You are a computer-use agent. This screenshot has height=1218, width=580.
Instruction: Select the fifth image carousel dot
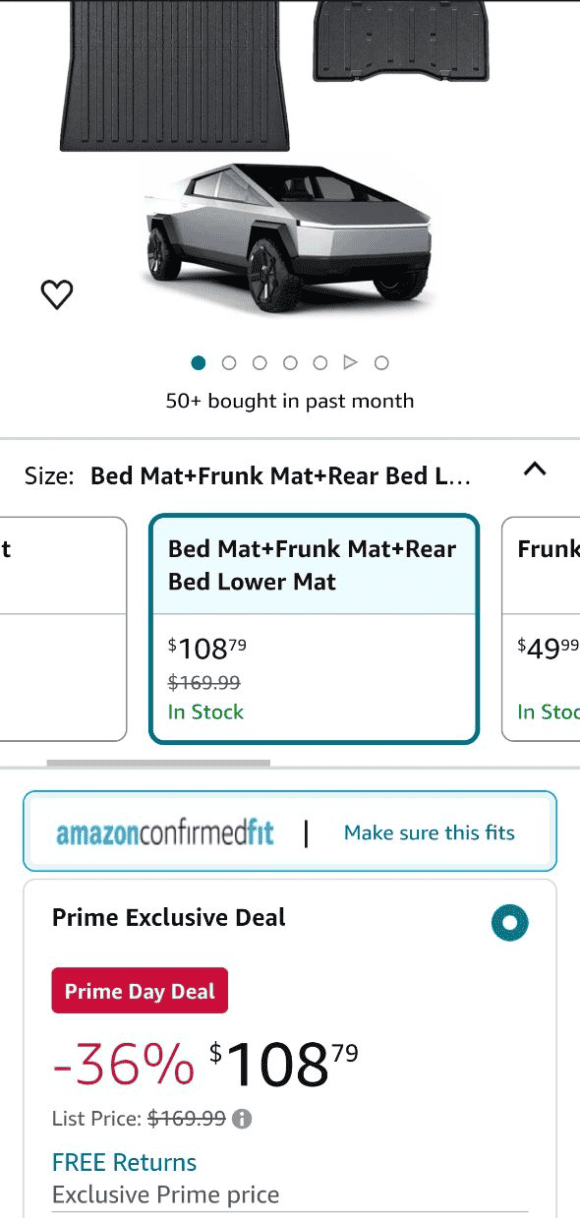click(320, 363)
